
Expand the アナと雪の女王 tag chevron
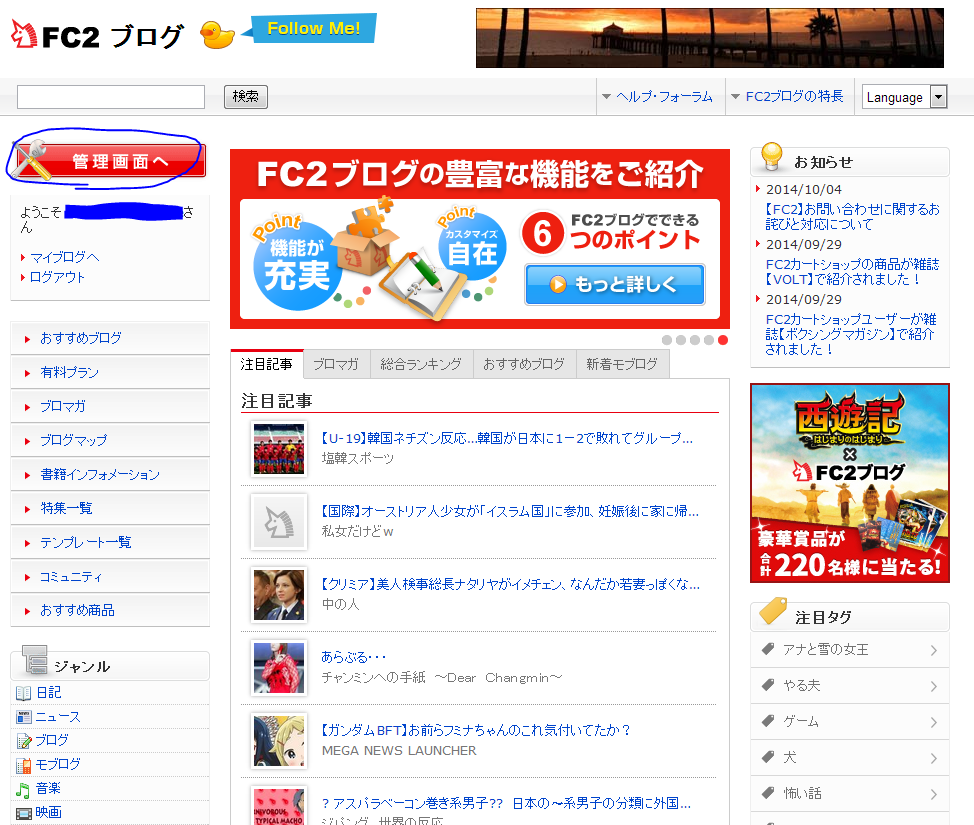tap(934, 650)
